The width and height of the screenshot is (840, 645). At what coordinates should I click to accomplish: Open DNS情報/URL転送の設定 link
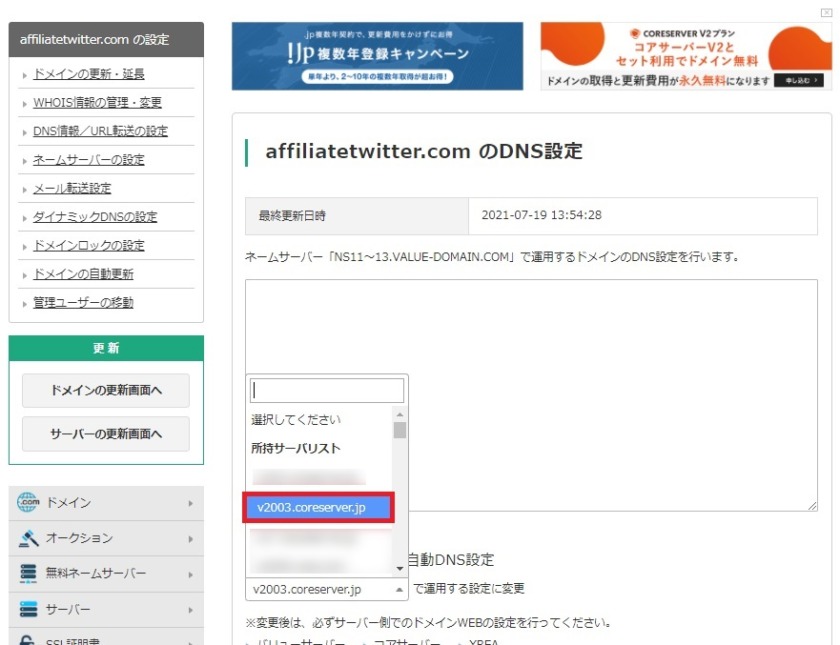tap(100, 131)
